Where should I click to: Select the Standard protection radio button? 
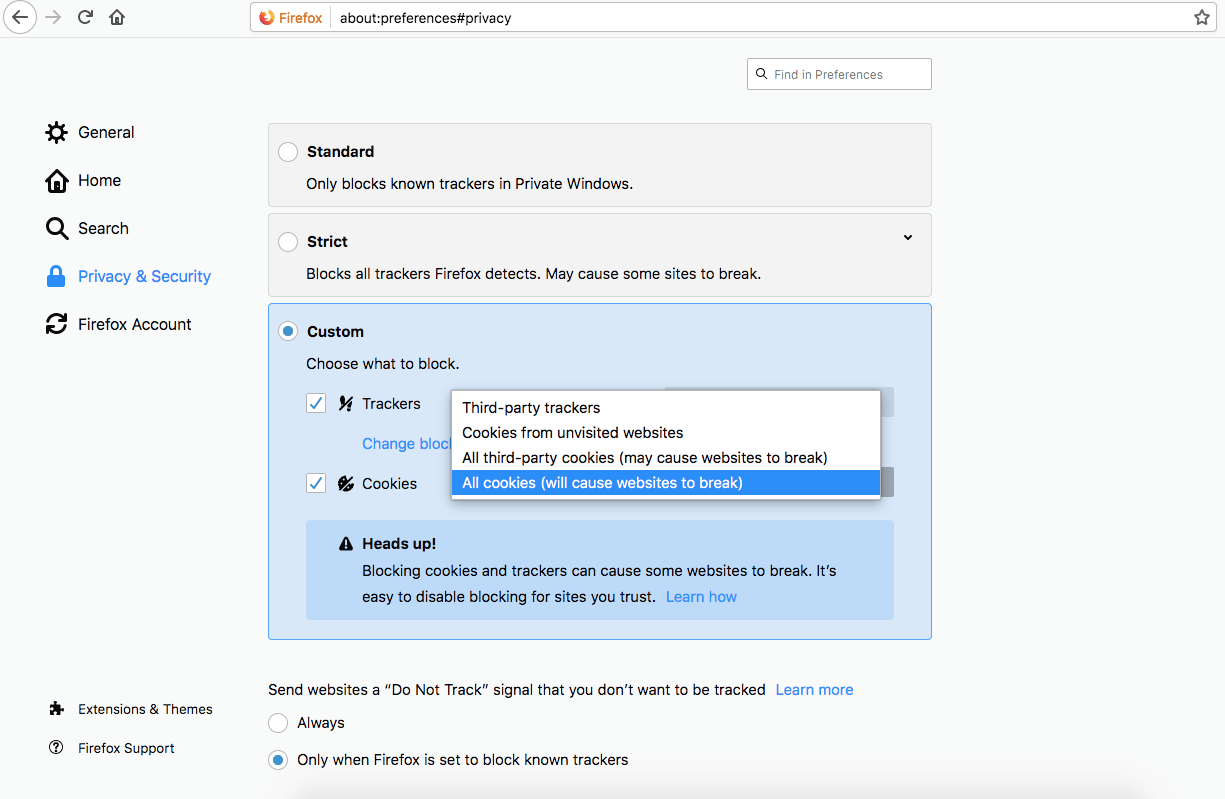[x=288, y=152]
